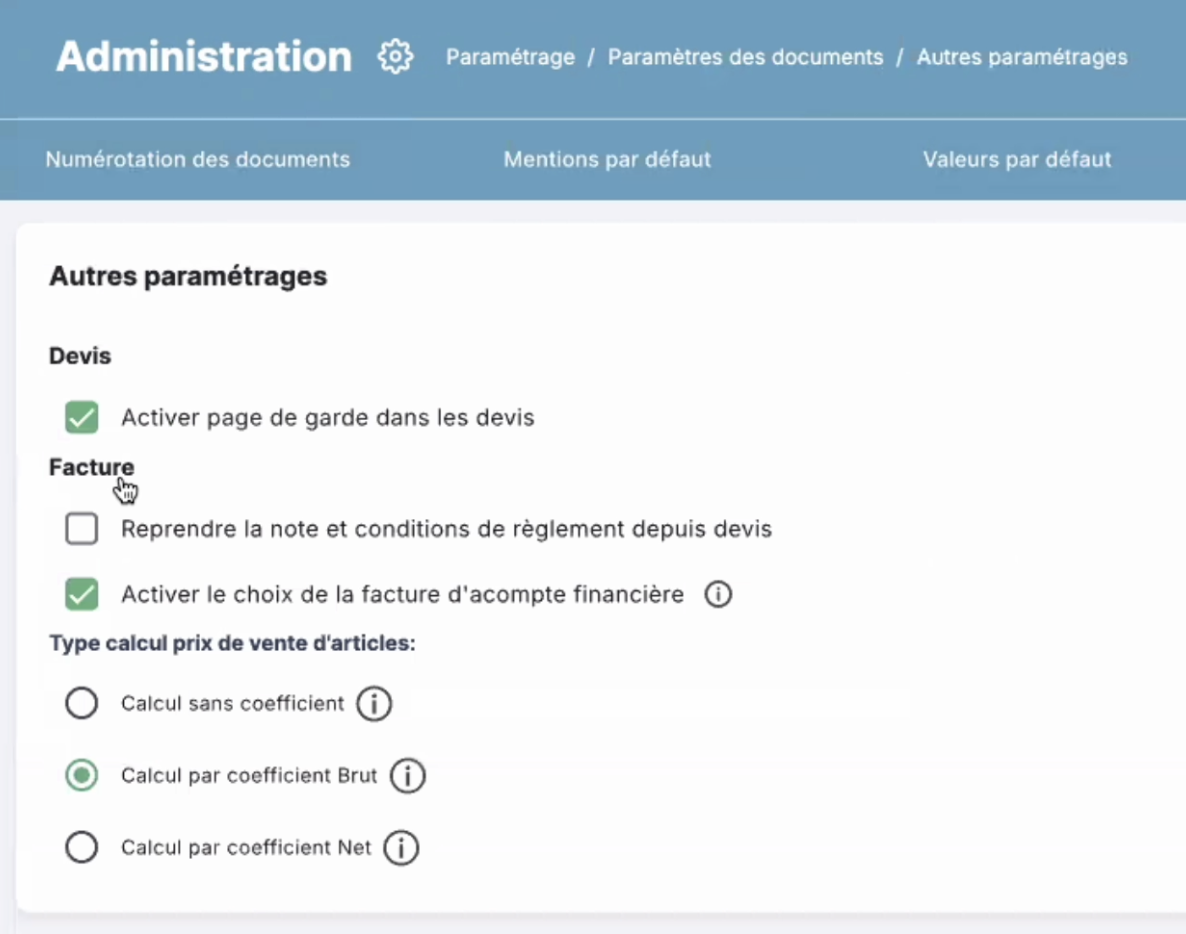
Task: Open Numérotation des documents tab
Action: pyautogui.click(x=198, y=159)
